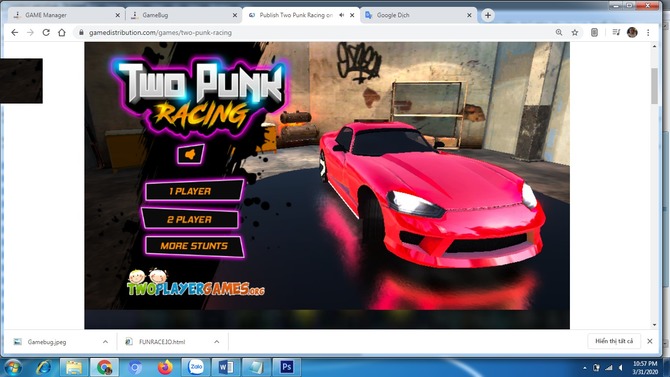The width and height of the screenshot is (670, 377).
Task: Start the 1 Player mode
Action: pos(194,191)
